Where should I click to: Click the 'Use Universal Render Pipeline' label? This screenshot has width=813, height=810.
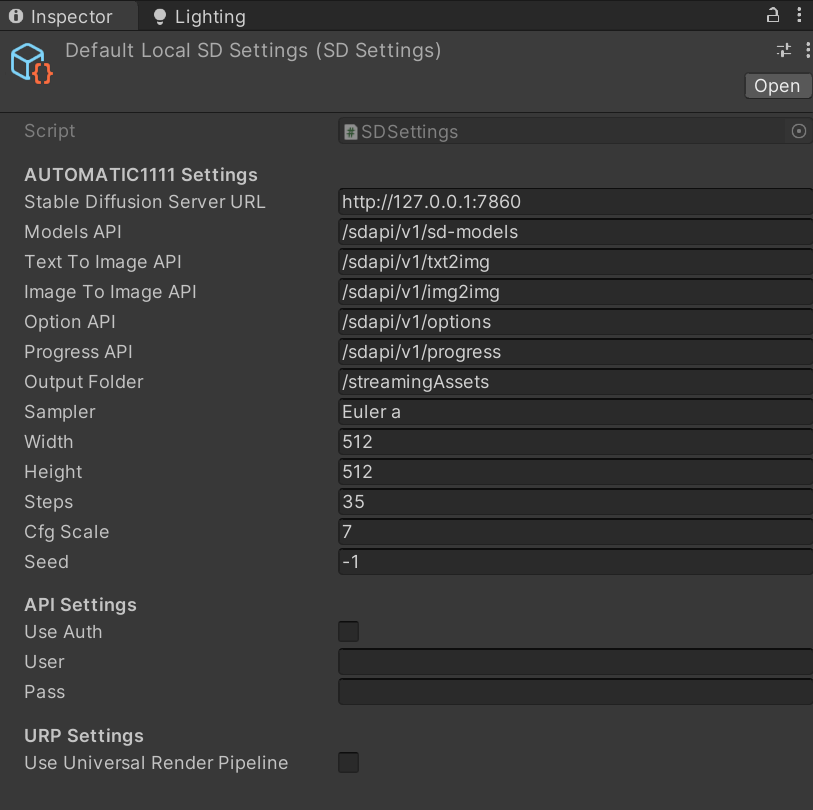pyautogui.click(x=156, y=763)
